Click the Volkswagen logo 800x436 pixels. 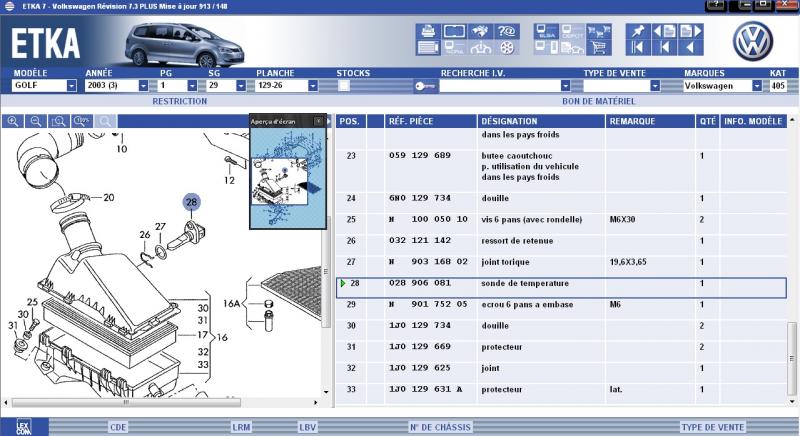pyautogui.click(x=753, y=41)
